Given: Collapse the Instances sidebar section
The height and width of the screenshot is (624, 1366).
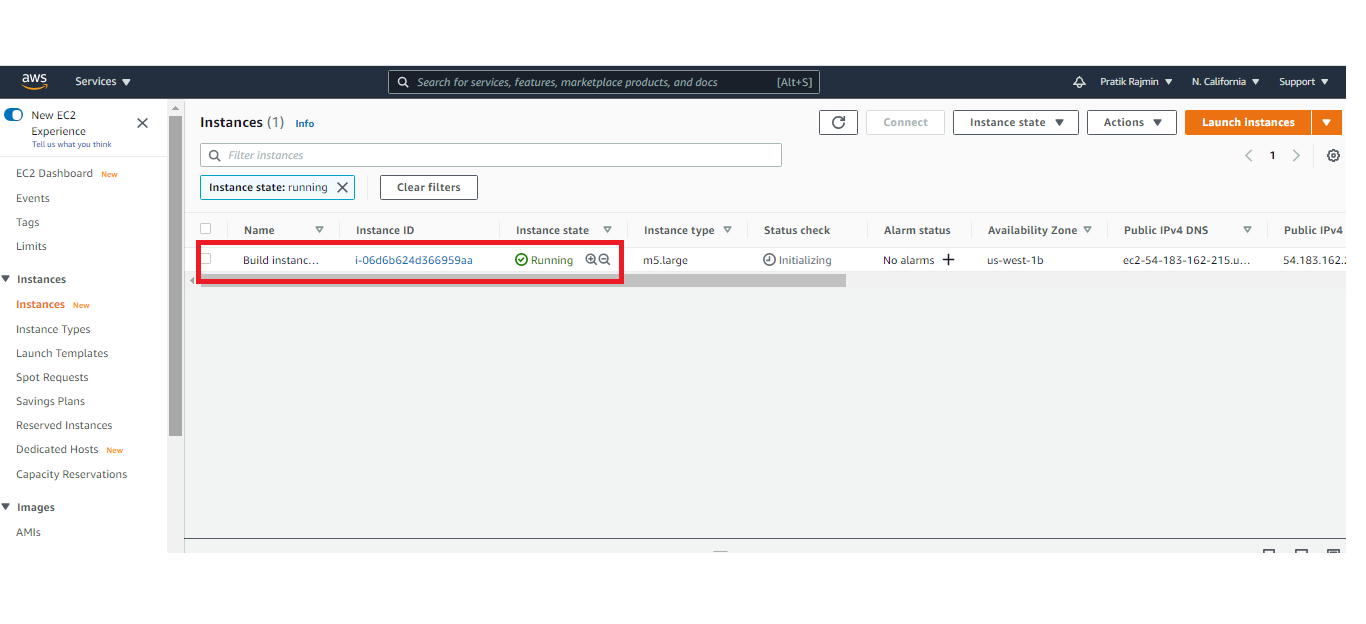Looking at the screenshot, I should [7, 280].
